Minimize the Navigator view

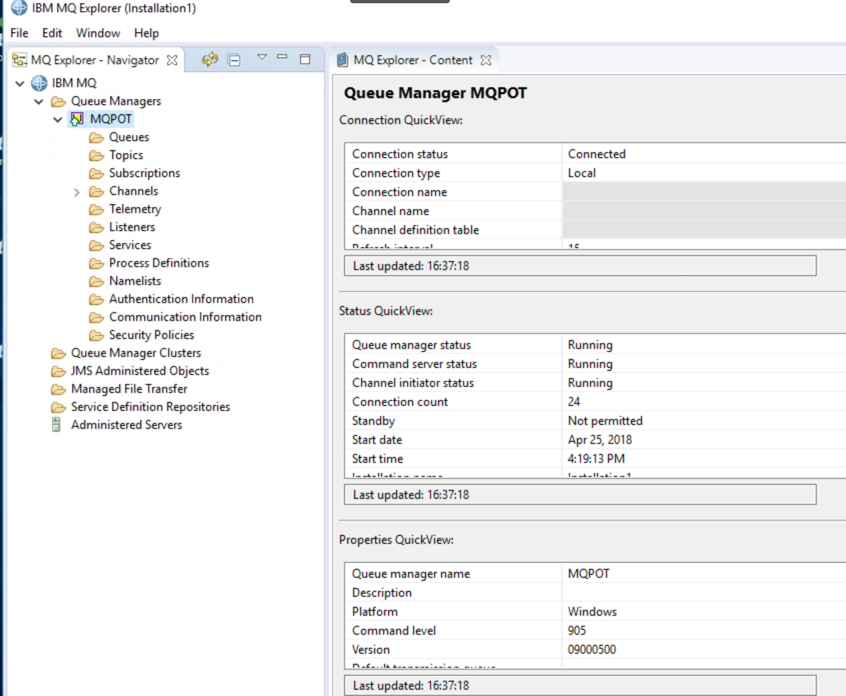pyautogui.click(x=282, y=57)
